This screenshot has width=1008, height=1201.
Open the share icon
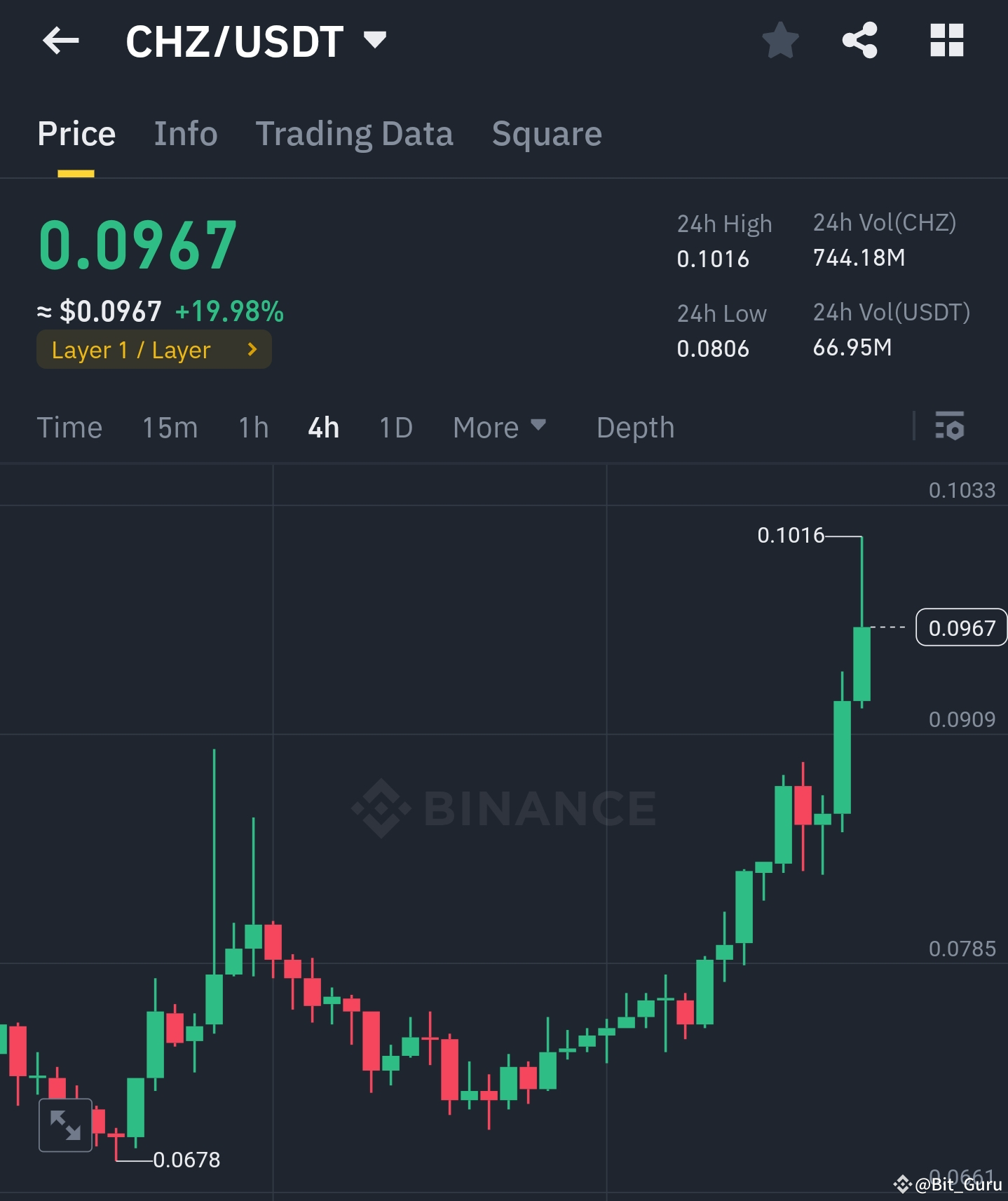[x=861, y=41]
